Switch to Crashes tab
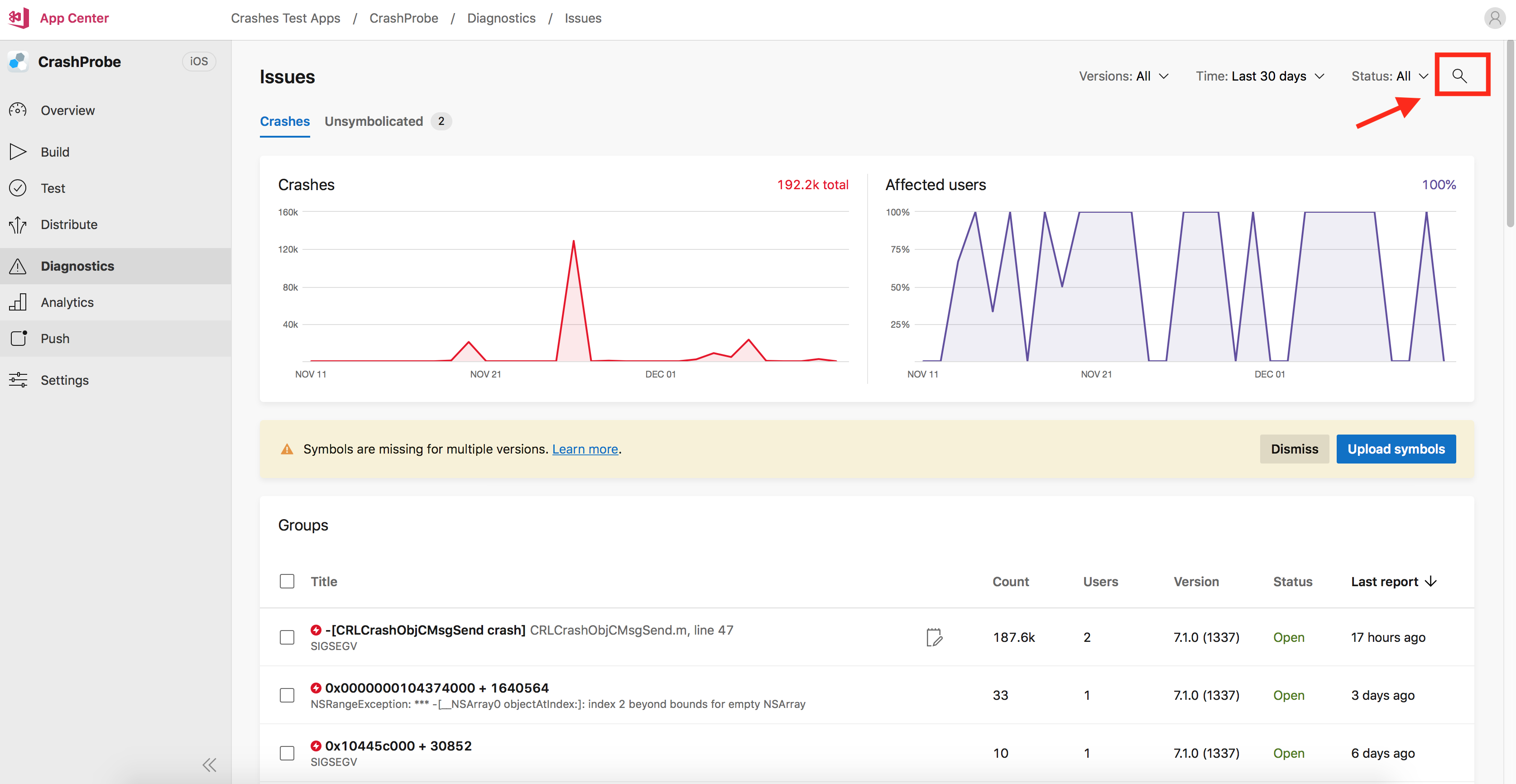 285,121
